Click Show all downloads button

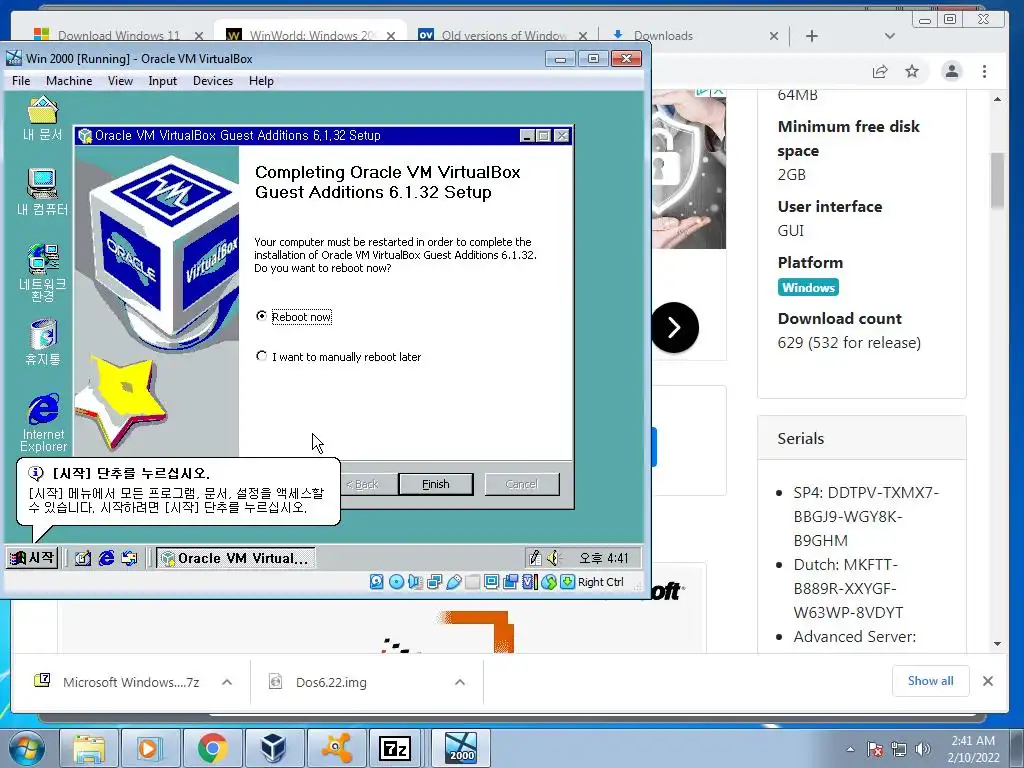(x=931, y=680)
